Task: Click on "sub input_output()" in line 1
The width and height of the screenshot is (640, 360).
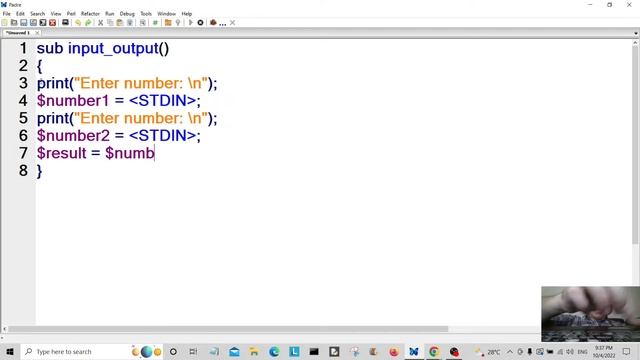Action: pyautogui.click(x=103, y=49)
